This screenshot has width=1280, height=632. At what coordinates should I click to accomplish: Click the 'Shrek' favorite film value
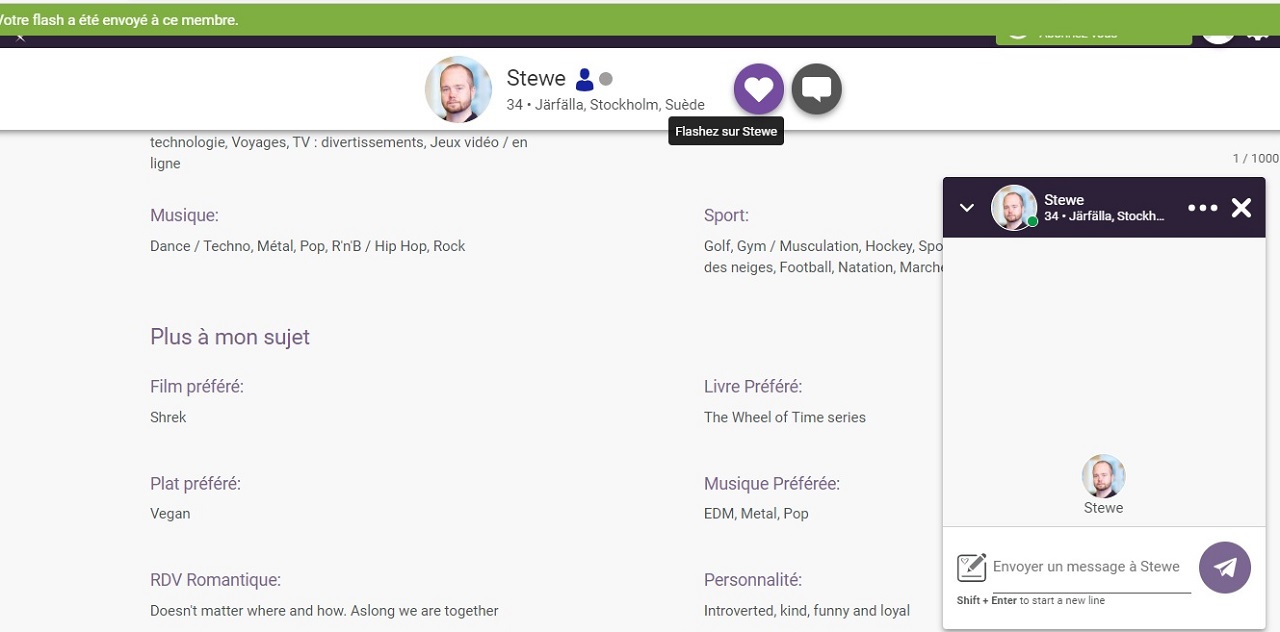coord(168,417)
